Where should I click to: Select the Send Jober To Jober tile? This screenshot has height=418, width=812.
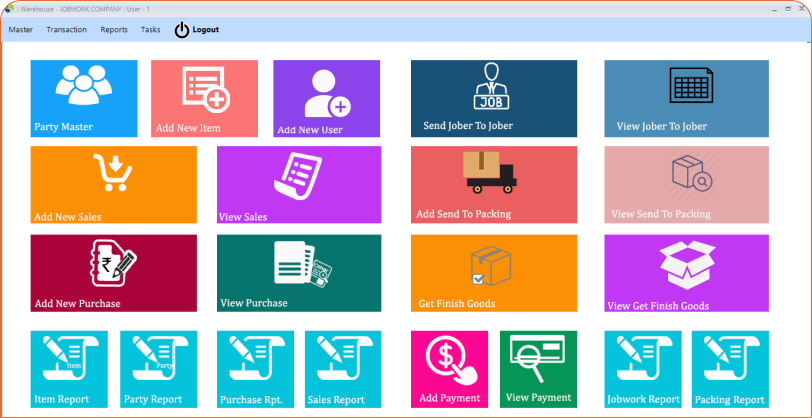tap(493, 98)
